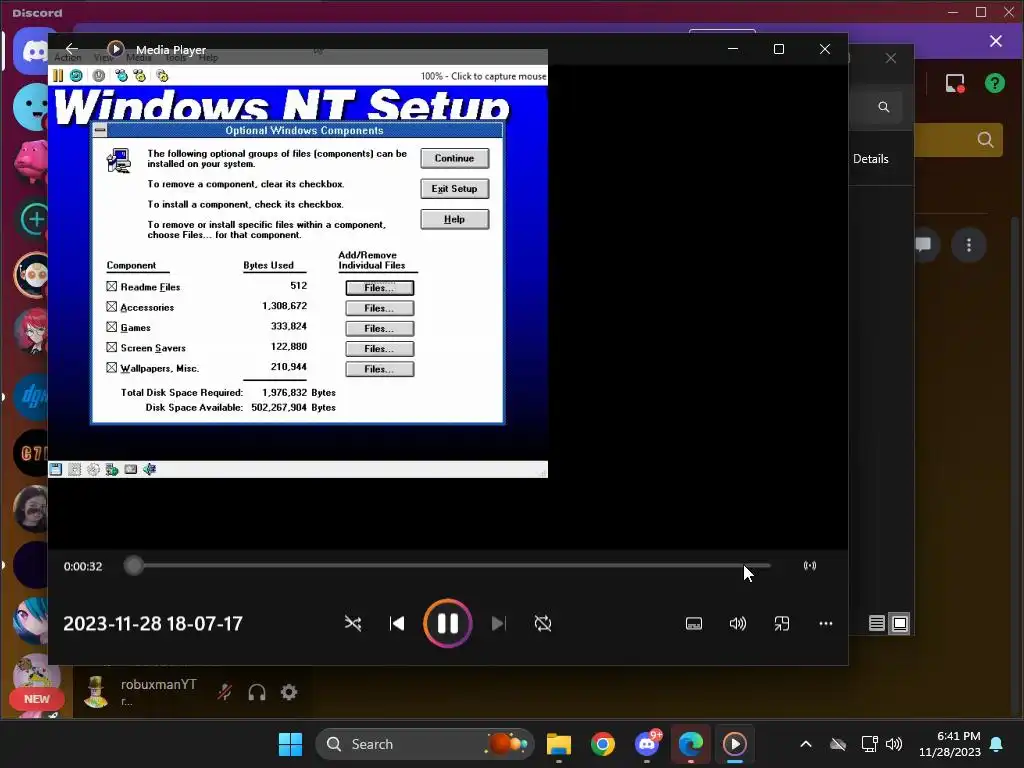Screen dimensions: 1024x768
Task: Click Discord search magnifier in yellow bar
Action: click(985, 140)
